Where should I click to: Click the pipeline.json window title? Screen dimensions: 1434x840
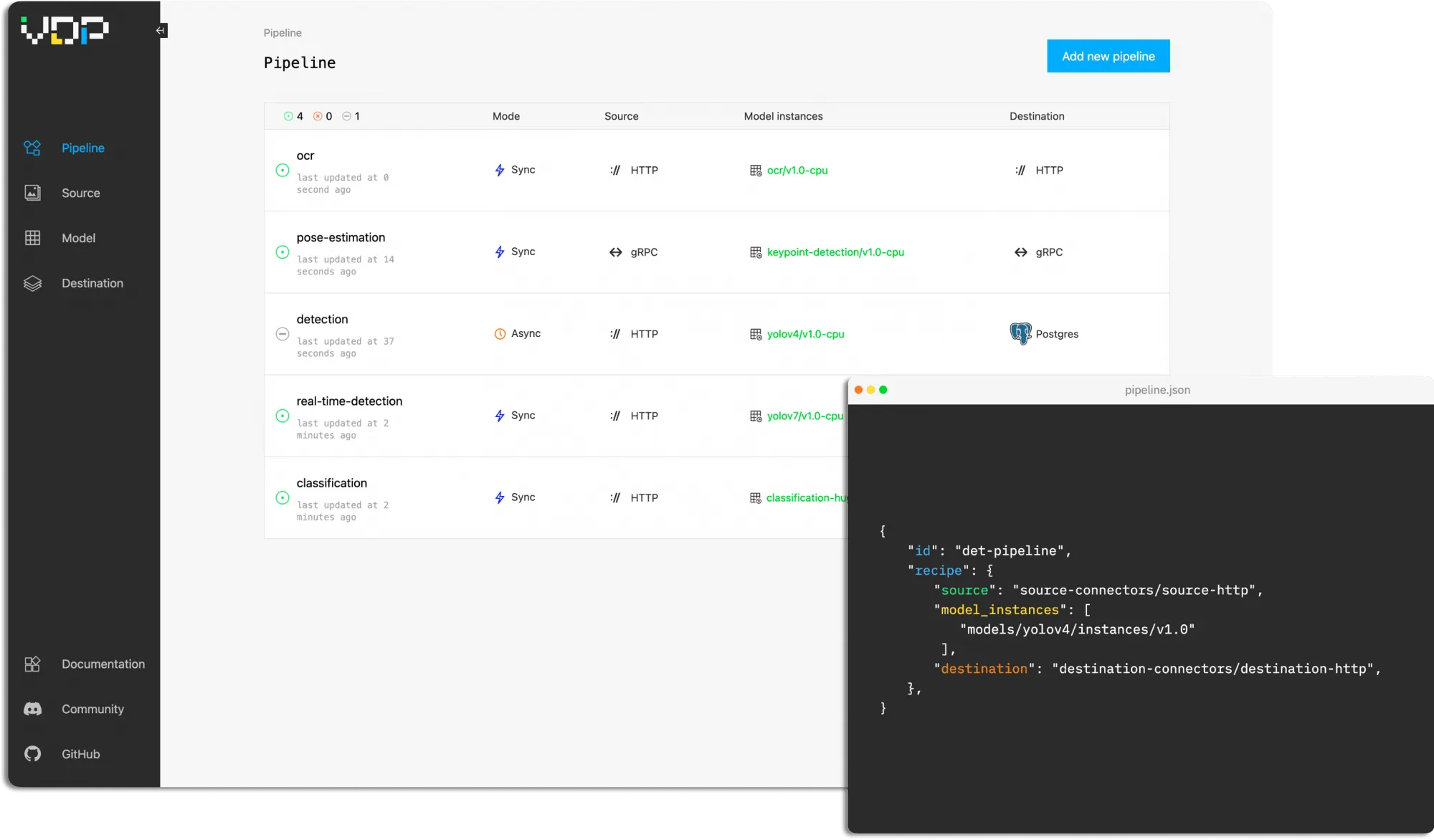click(1157, 390)
